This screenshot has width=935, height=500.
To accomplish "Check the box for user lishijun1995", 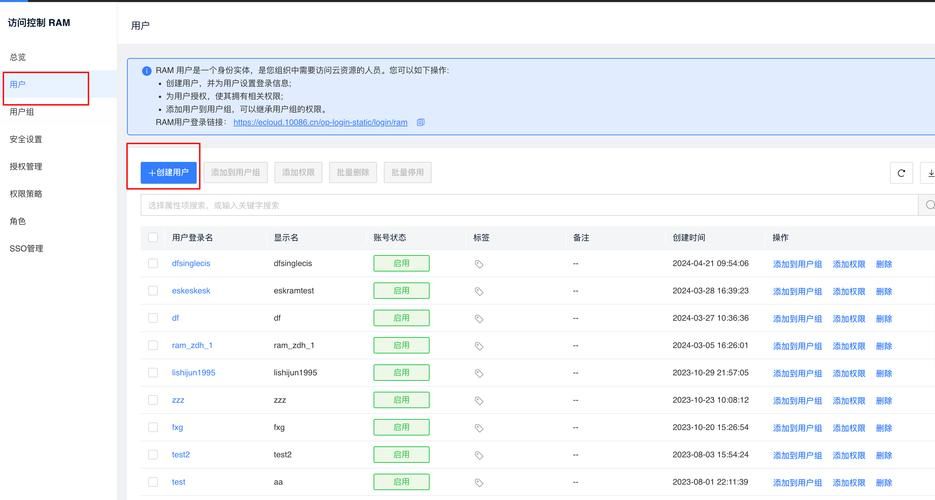I will tap(153, 372).
